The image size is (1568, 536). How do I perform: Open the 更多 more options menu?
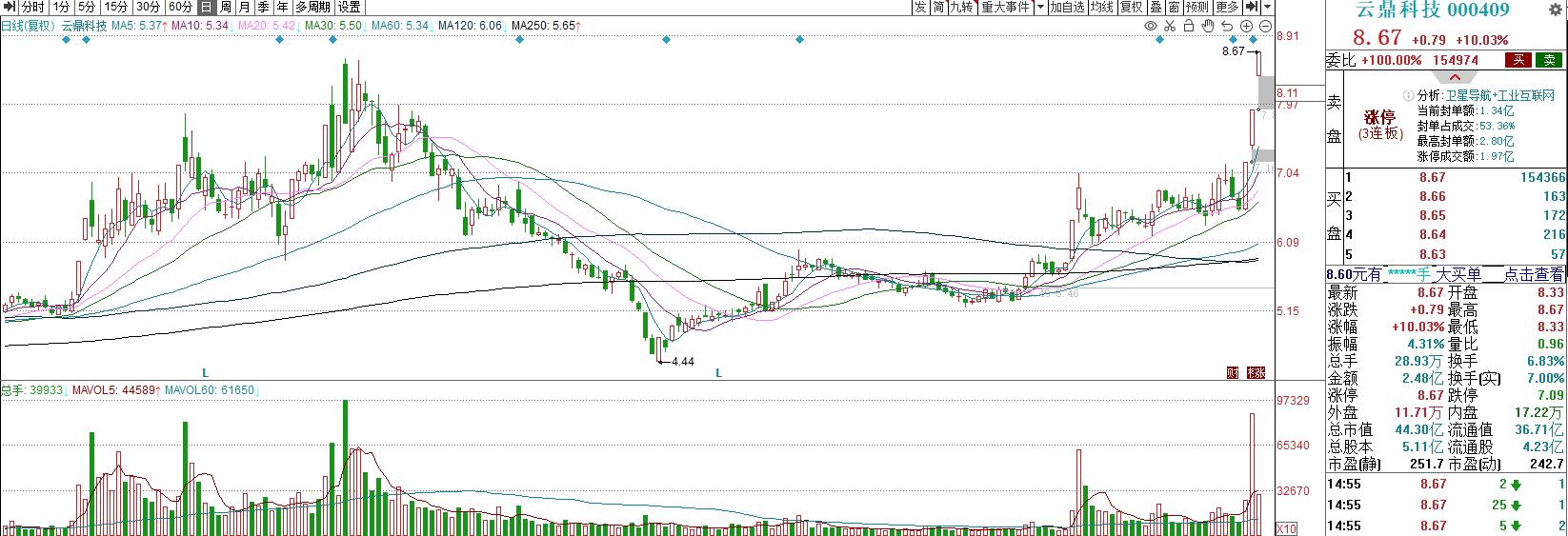pyautogui.click(x=1227, y=7)
